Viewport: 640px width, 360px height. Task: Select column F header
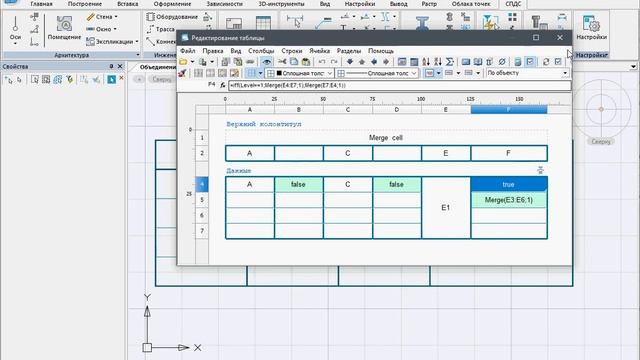(509, 109)
